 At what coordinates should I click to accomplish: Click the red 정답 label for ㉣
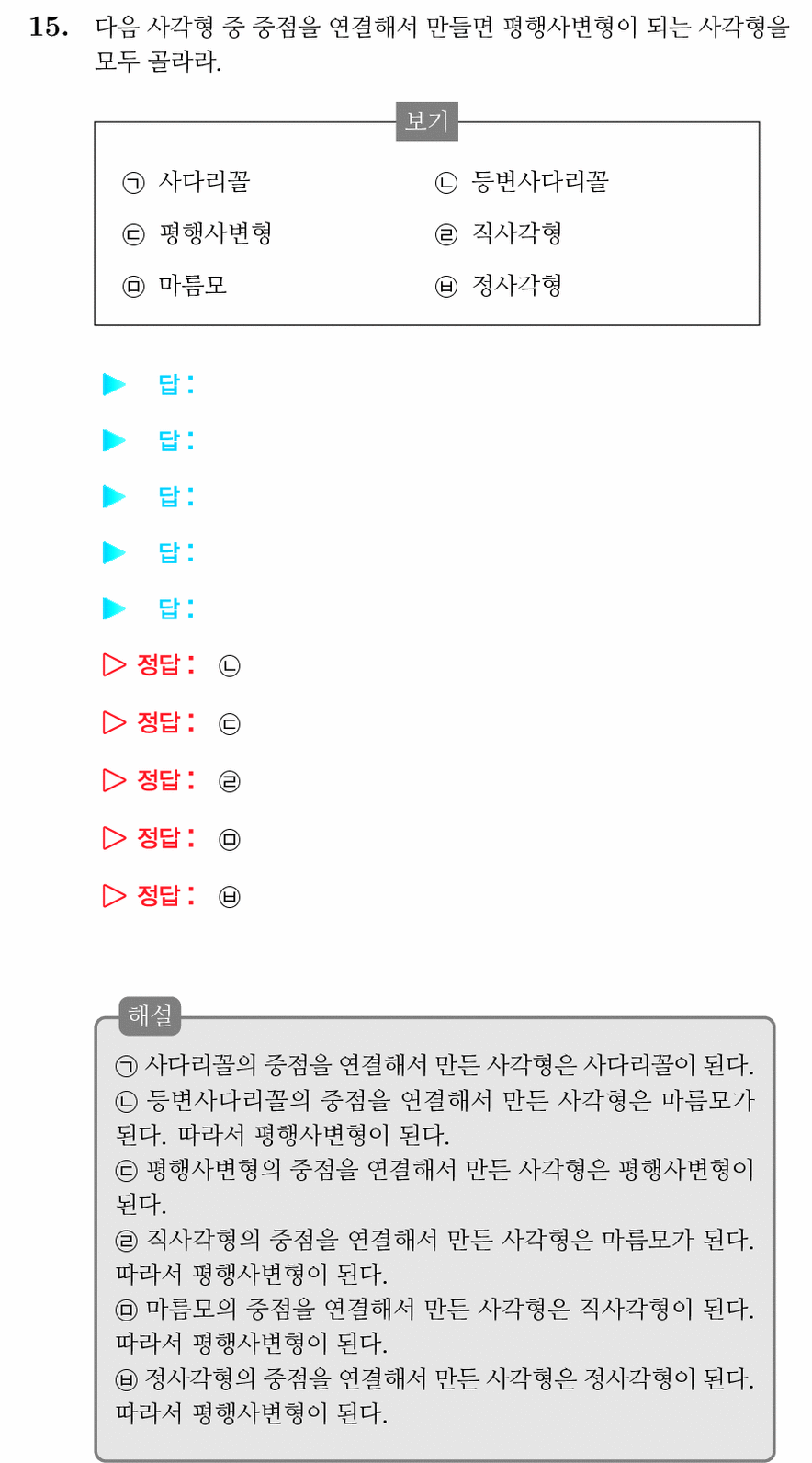(x=165, y=780)
